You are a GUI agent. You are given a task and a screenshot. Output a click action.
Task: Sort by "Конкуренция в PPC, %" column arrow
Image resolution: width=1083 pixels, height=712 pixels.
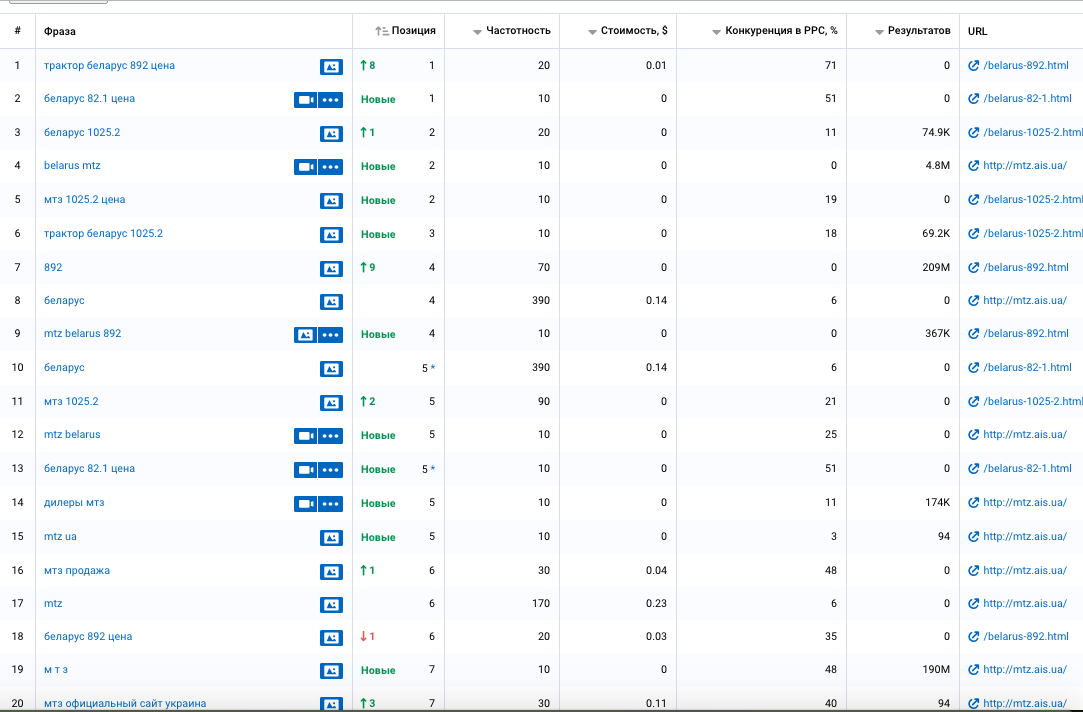(x=716, y=32)
